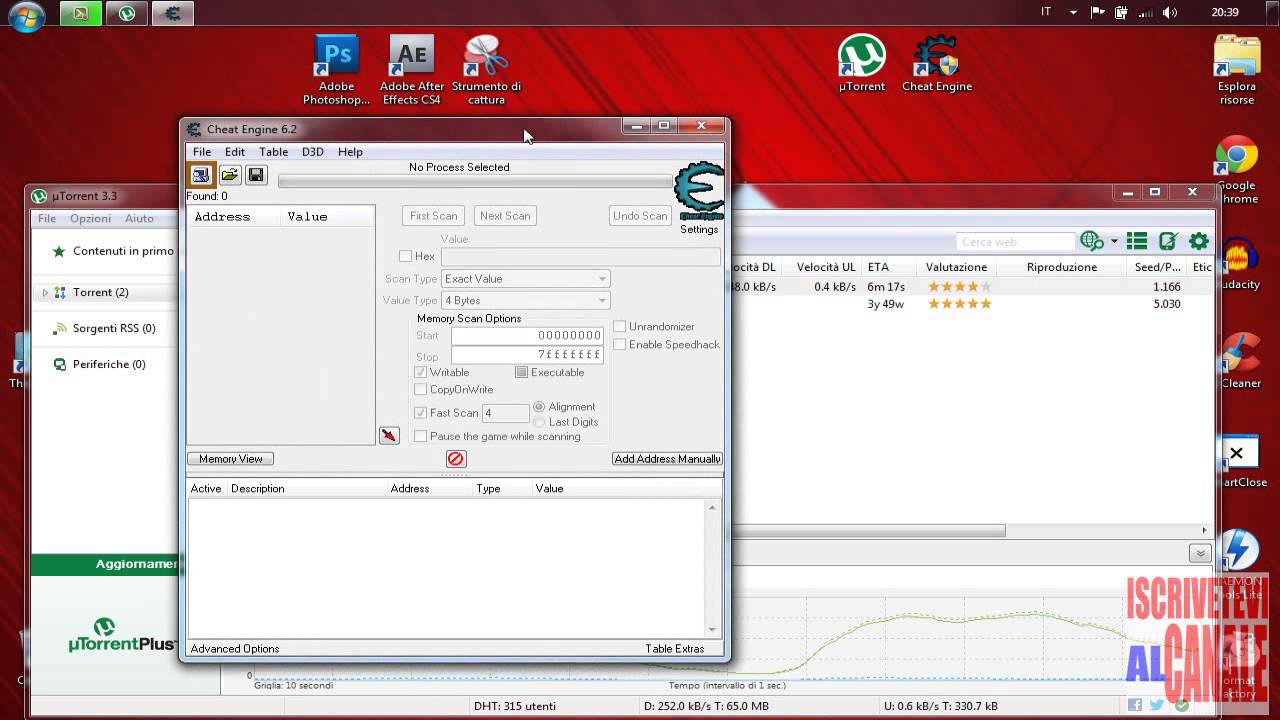Open the Opzioni menu in µTorrent
Screen dimensions: 1280x720
(x=90, y=218)
